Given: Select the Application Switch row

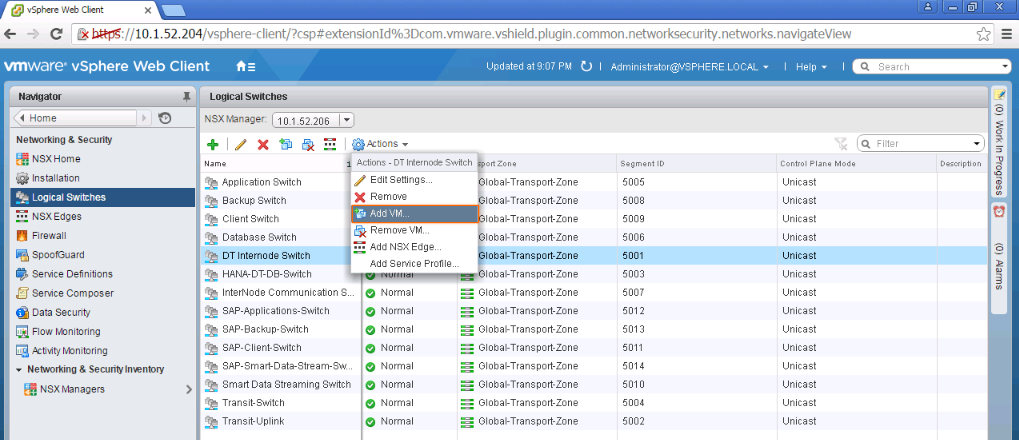Looking at the screenshot, I should tap(595, 182).
